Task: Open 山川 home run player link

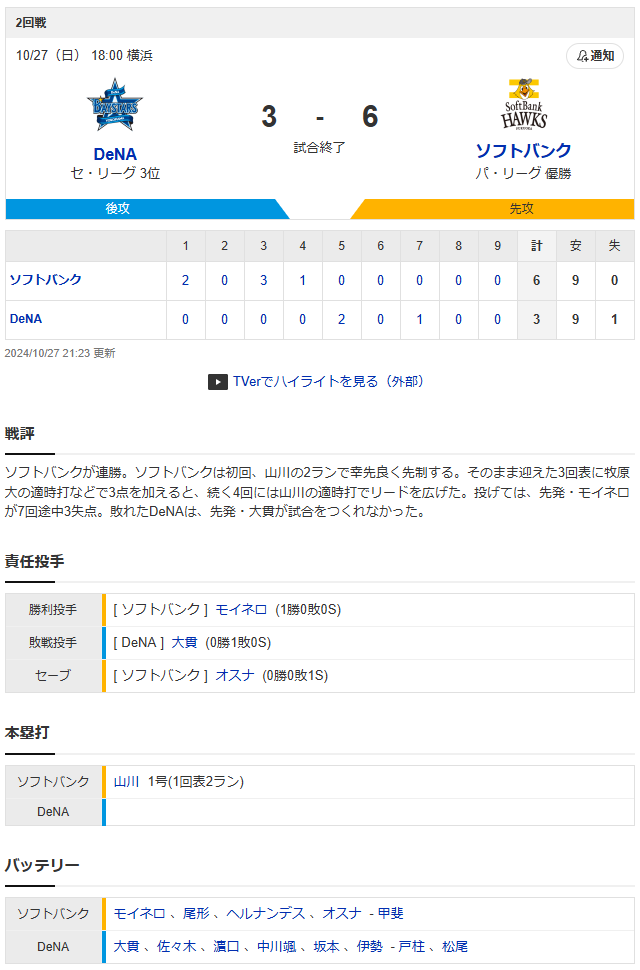Action: click(x=126, y=781)
